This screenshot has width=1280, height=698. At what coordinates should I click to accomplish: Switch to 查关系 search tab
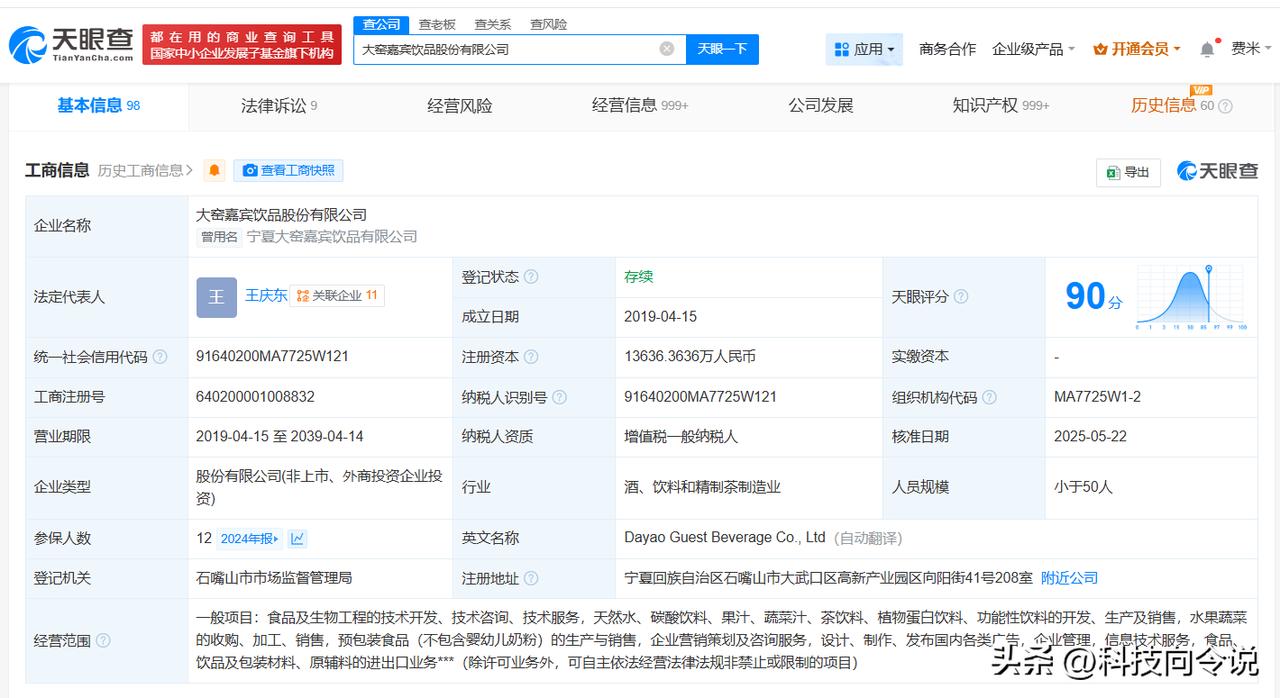pos(492,24)
